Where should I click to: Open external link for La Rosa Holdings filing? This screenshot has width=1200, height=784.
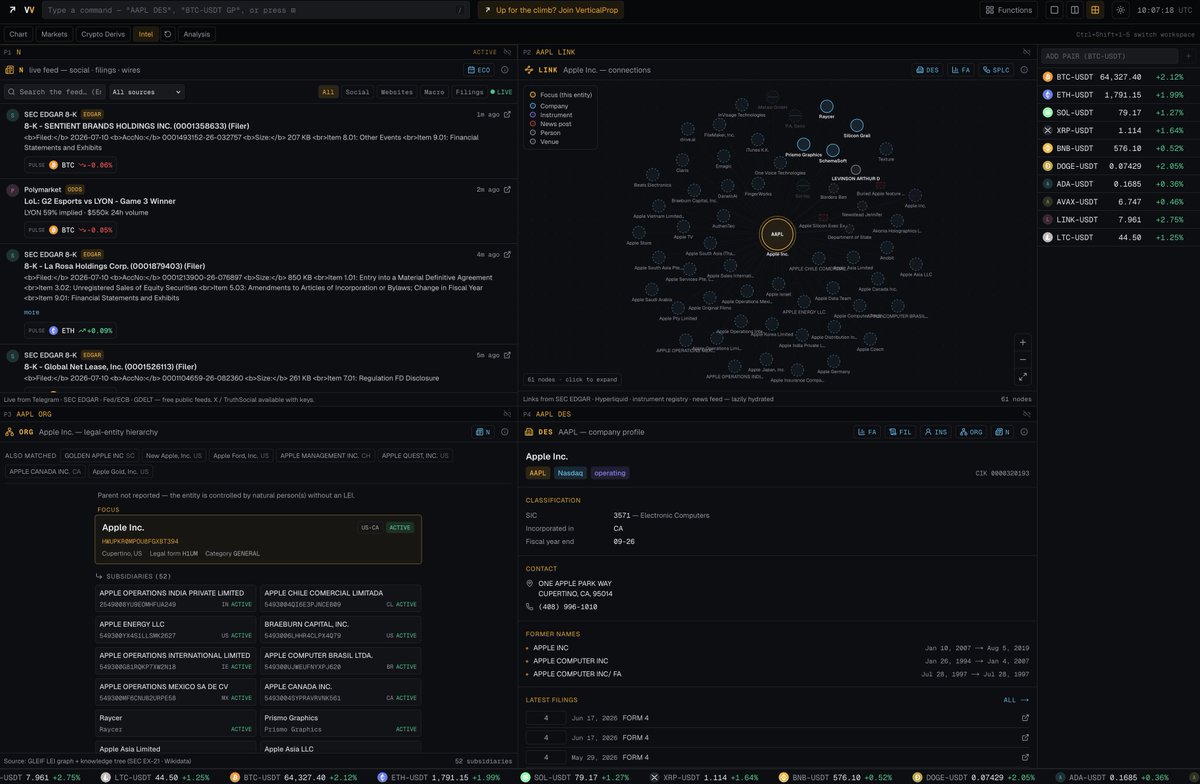tap(507, 255)
